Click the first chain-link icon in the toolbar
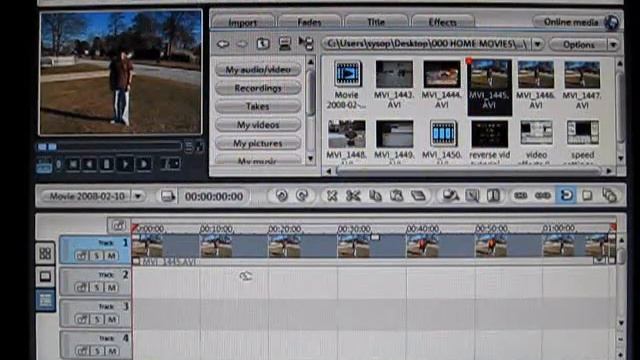640x360 pixels. (520, 196)
